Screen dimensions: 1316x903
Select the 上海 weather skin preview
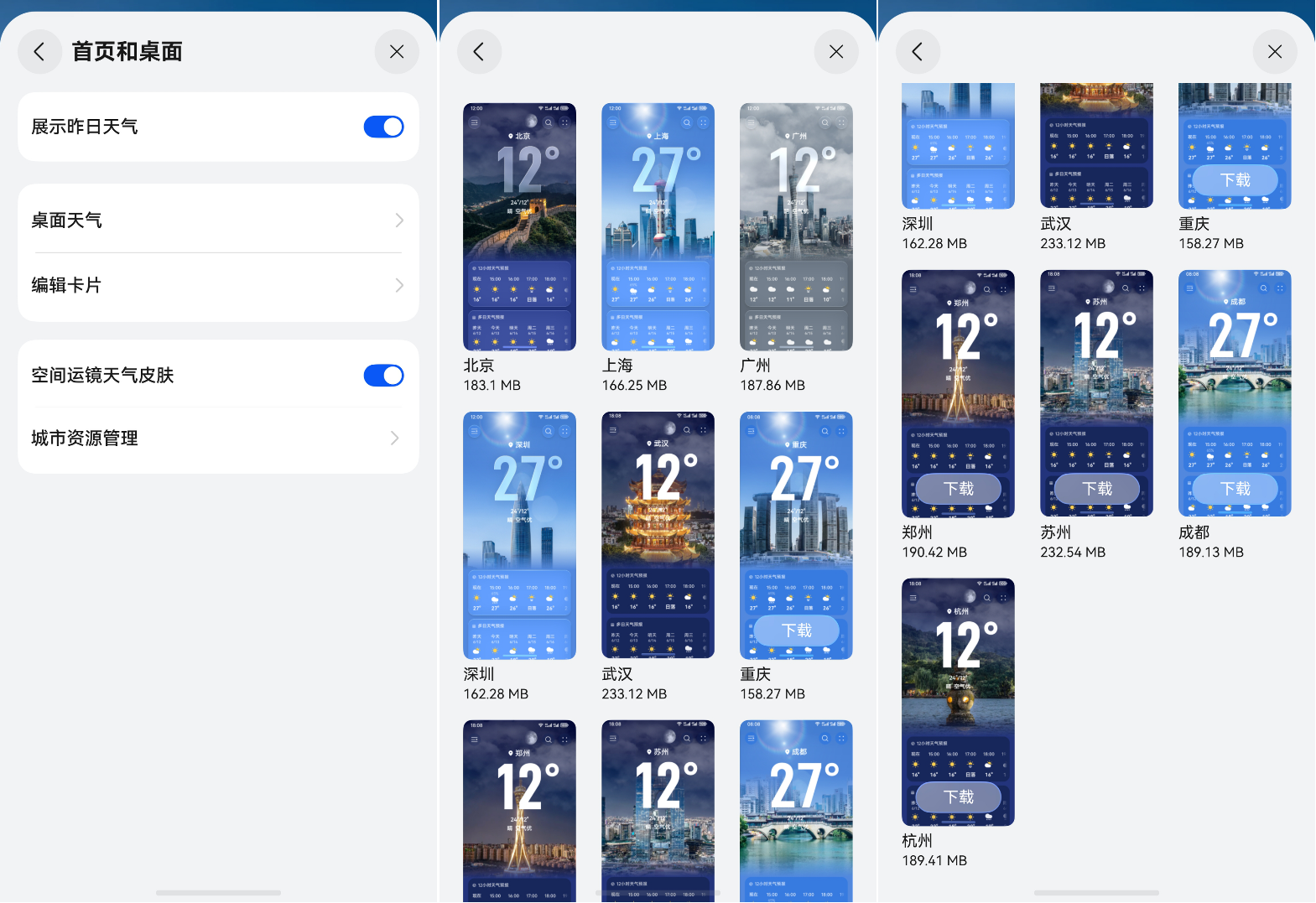658,226
